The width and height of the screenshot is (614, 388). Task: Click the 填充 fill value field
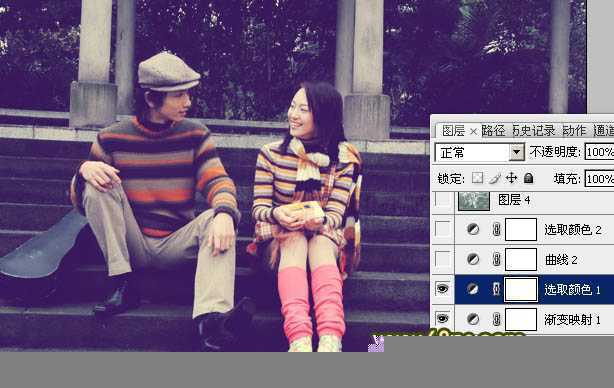pos(600,179)
